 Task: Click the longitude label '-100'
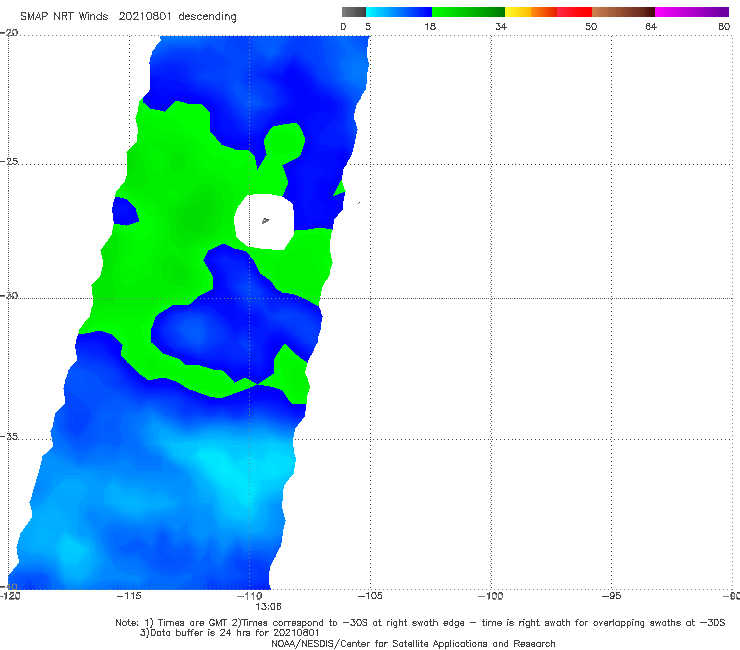pyautogui.click(x=490, y=596)
